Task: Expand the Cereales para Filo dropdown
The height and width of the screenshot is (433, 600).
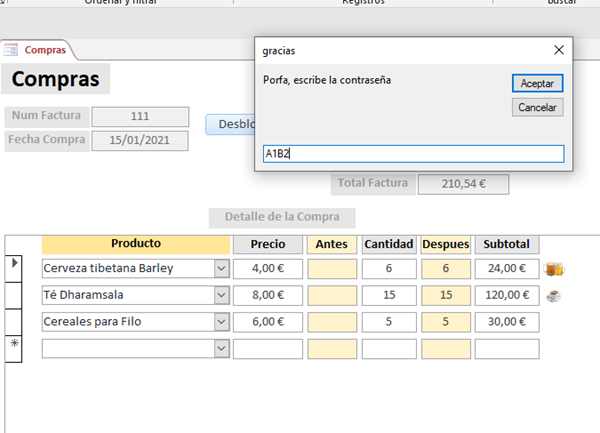Action: [x=221, y=322]
